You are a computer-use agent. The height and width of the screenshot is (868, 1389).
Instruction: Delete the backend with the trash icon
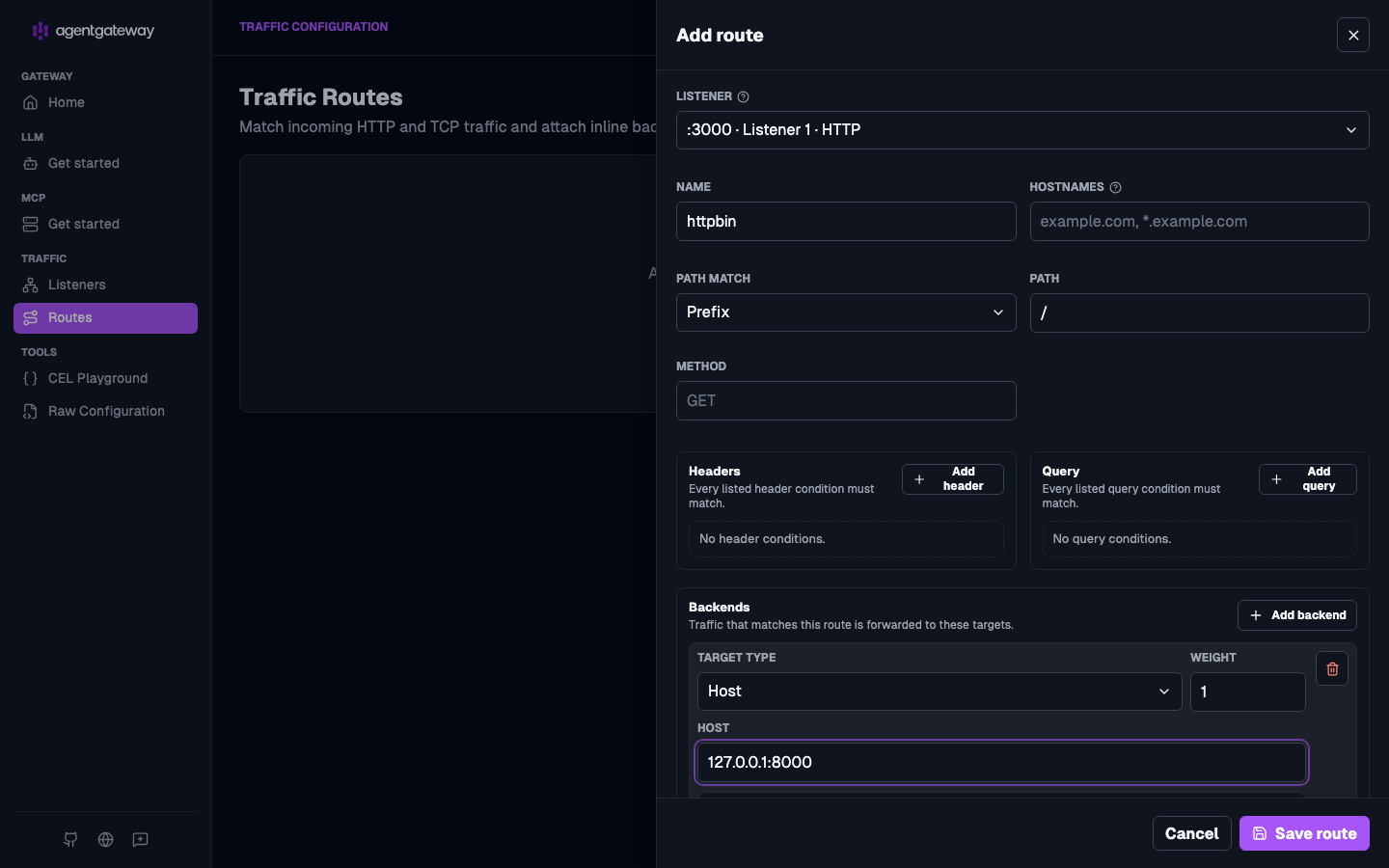pyautogui.click(x=1332, y=668)
